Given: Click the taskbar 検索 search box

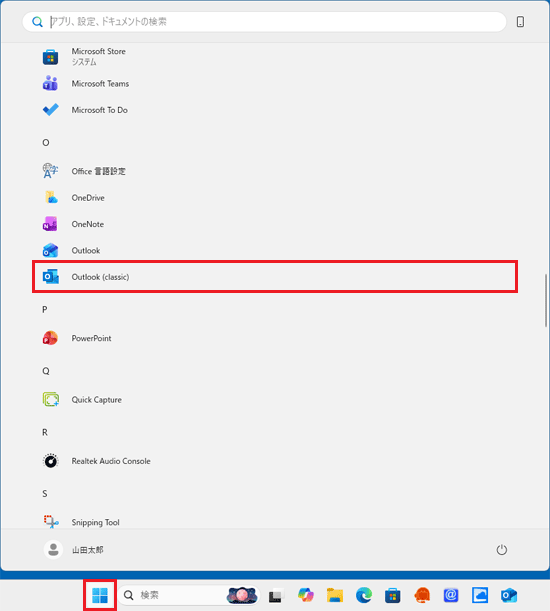Looking at the screenshot, I should (x=189, y=595).
